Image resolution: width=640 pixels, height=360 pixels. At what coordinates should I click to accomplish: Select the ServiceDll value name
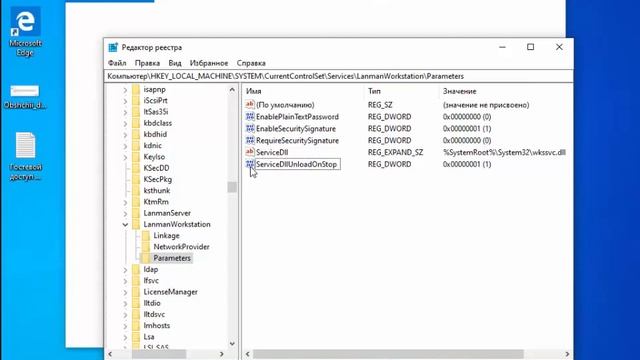(x=272, y=152)
